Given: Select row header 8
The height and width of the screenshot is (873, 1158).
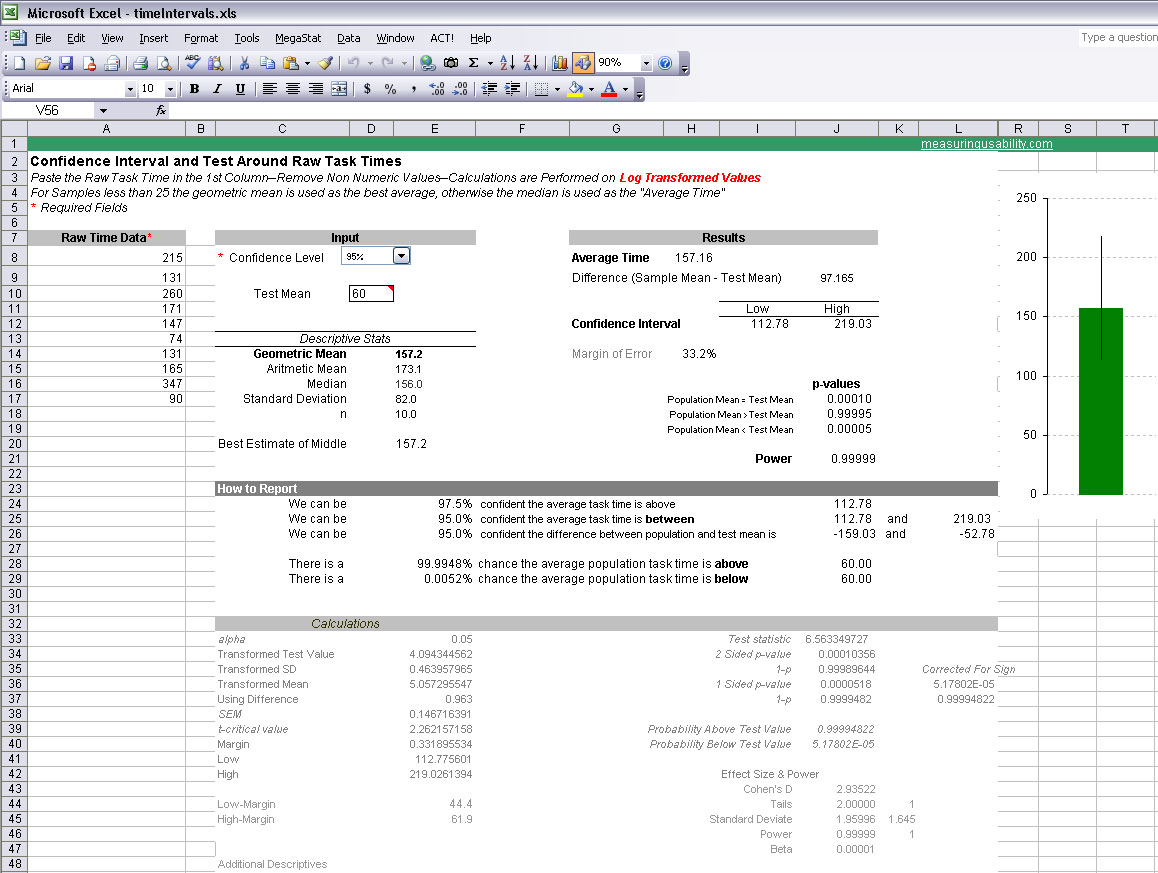Looking at the screenshot, I should tap(14, 257).
